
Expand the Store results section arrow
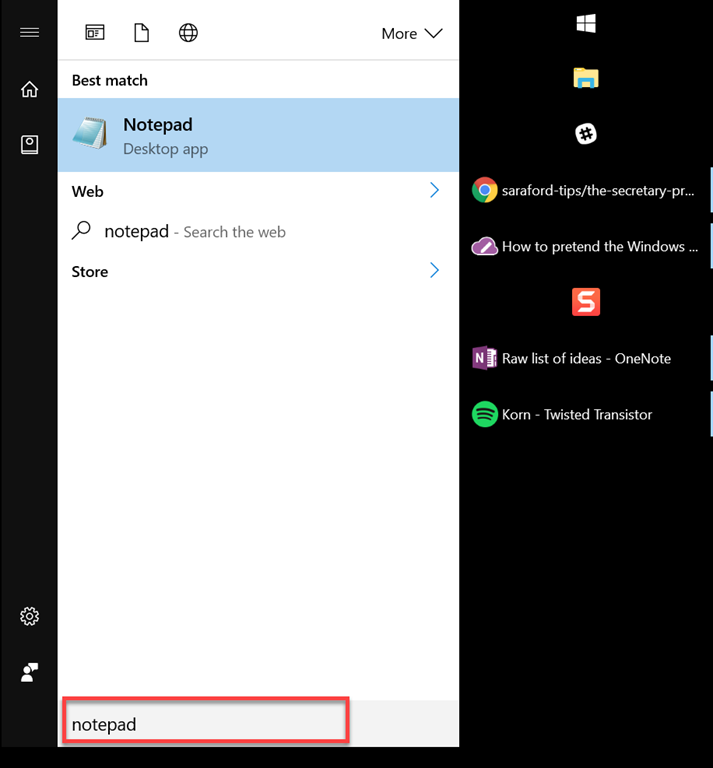(434, 270)
